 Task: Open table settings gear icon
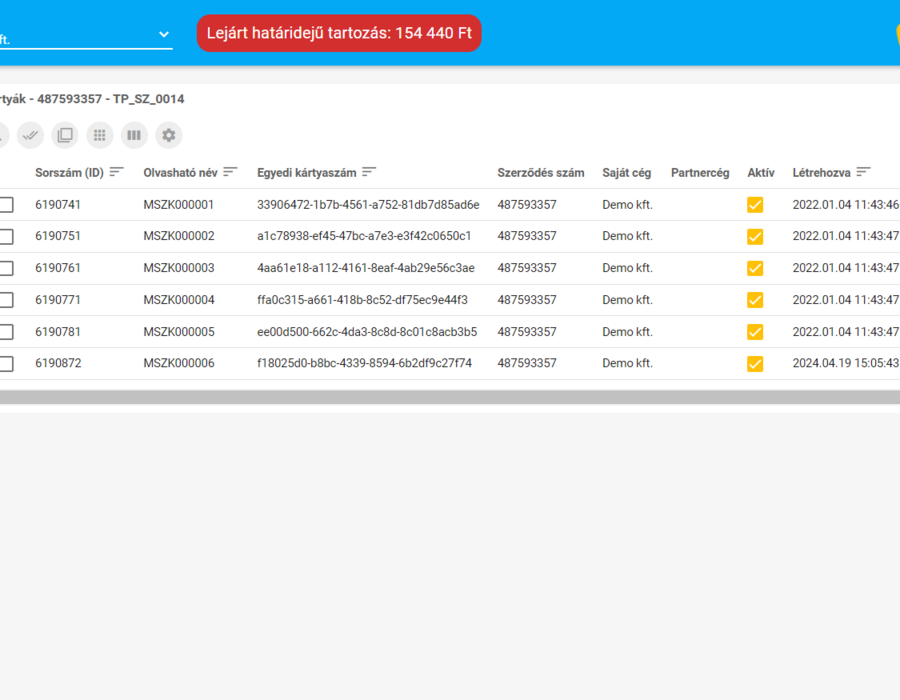(169, 135)
